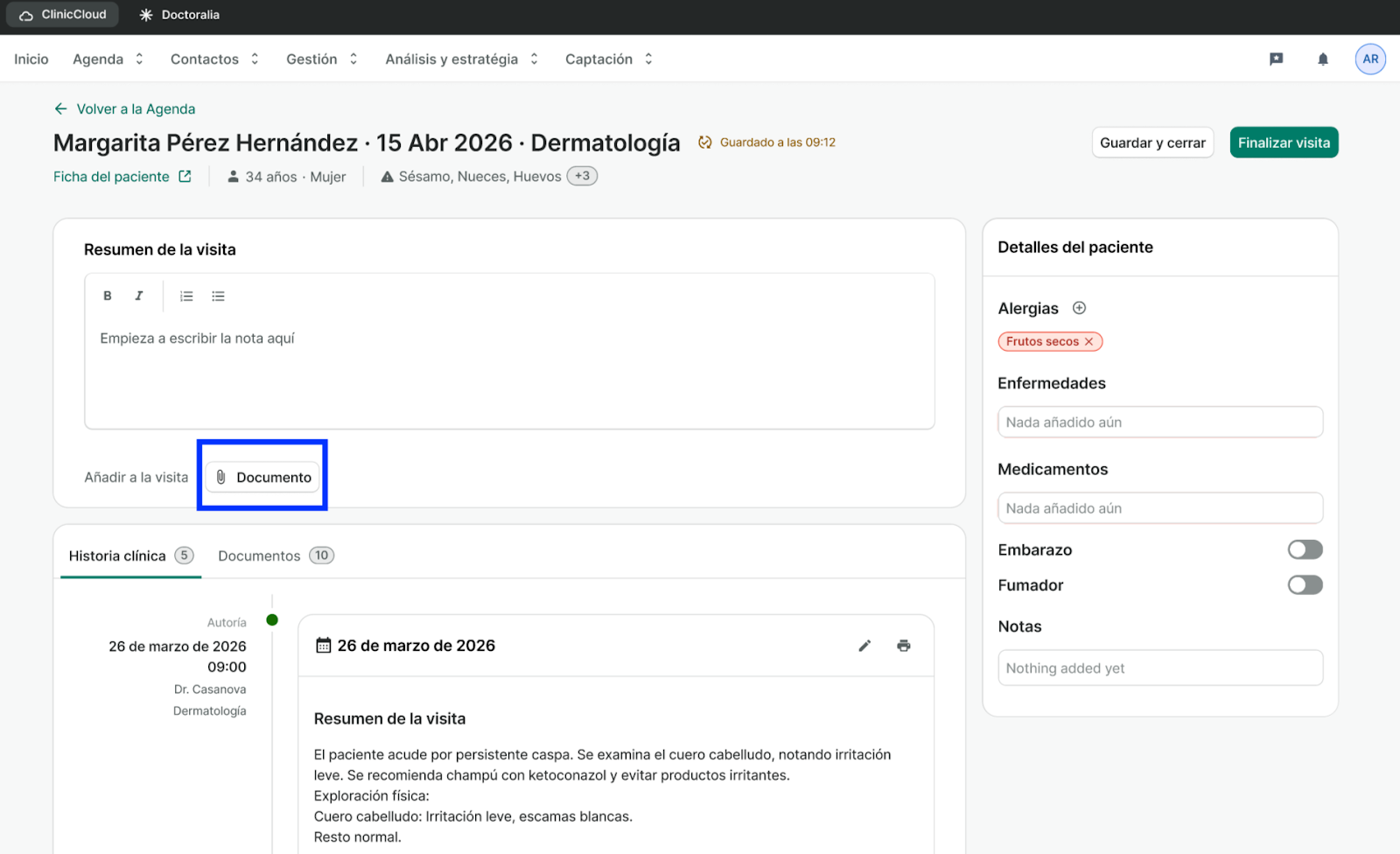Select the Historia clínica tab
The image size is (1400, 854).
click(131, 556)
